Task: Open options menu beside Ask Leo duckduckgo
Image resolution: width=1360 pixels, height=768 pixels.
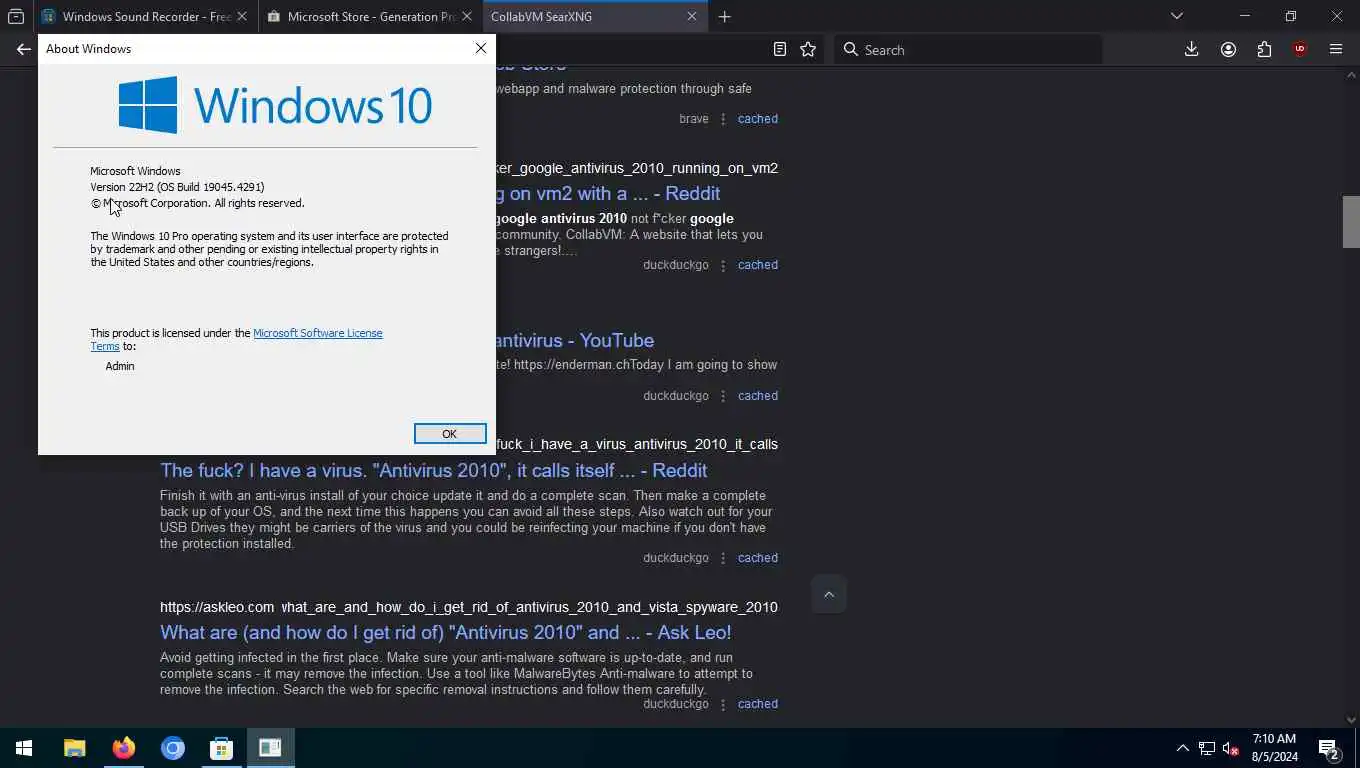Action: tap(723, 704)
